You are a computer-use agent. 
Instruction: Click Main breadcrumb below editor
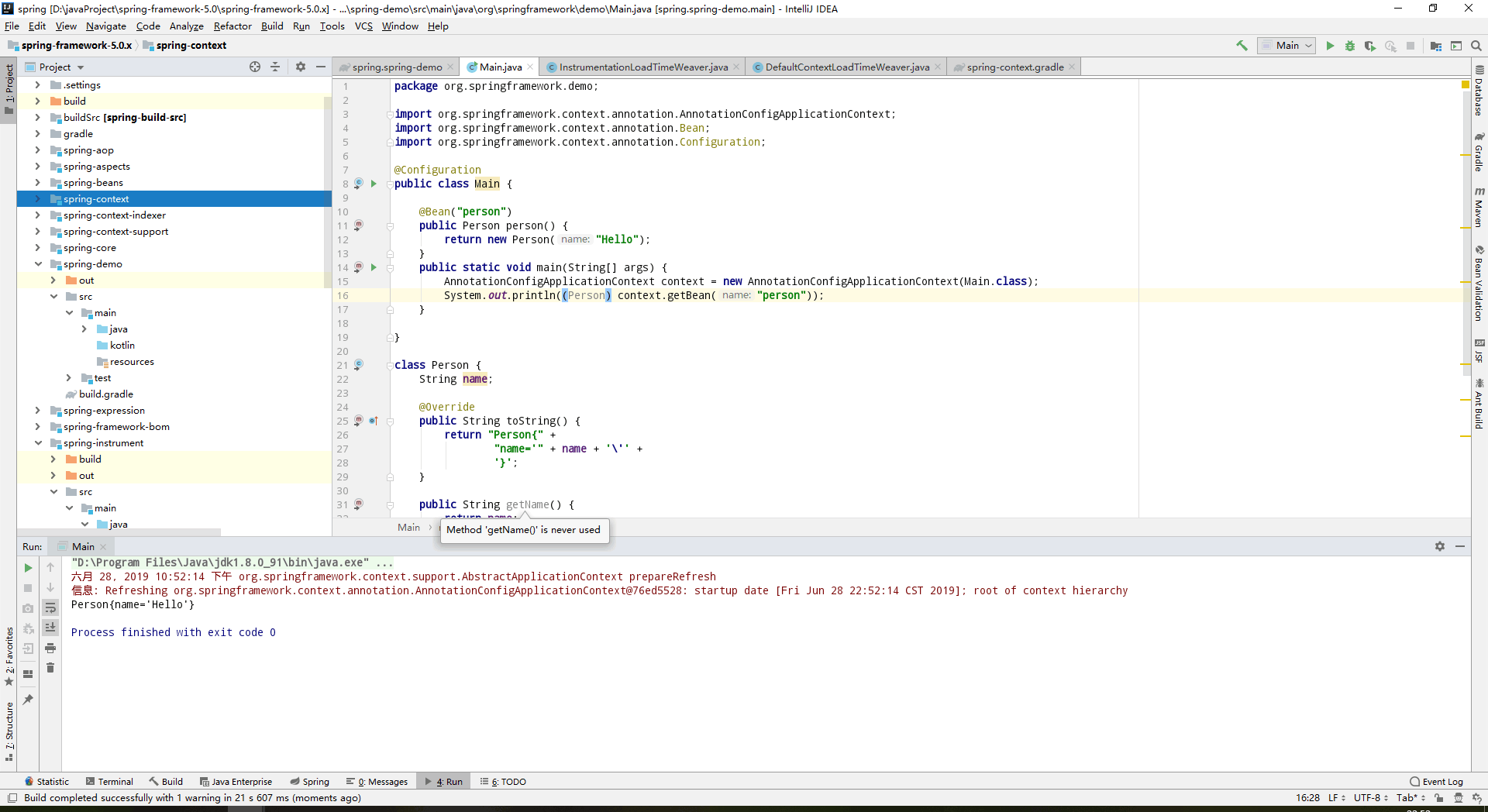(x=408, y=528)
